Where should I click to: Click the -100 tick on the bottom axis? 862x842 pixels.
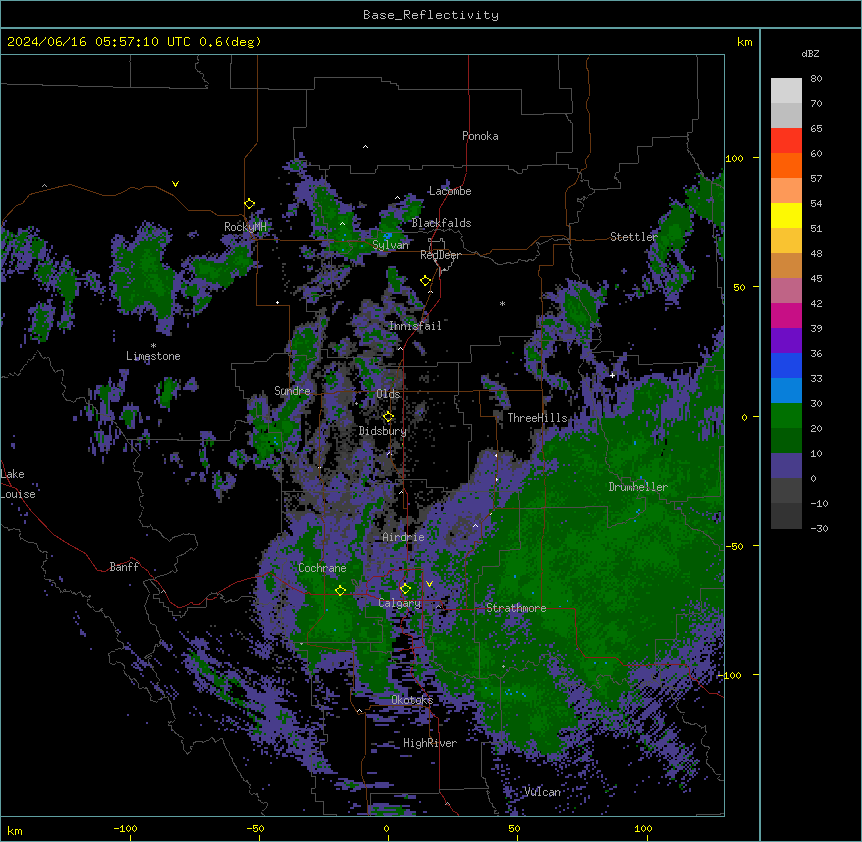[125, 828]
